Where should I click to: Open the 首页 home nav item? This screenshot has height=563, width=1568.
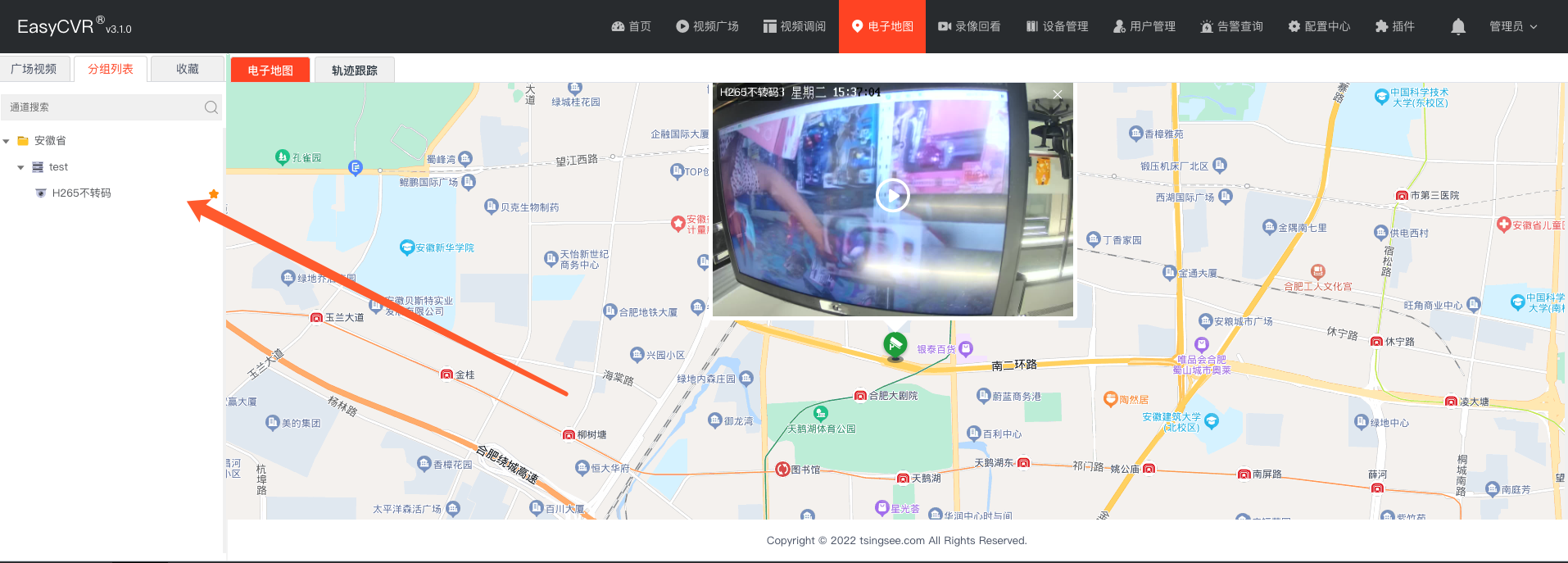tap(631, 26)
